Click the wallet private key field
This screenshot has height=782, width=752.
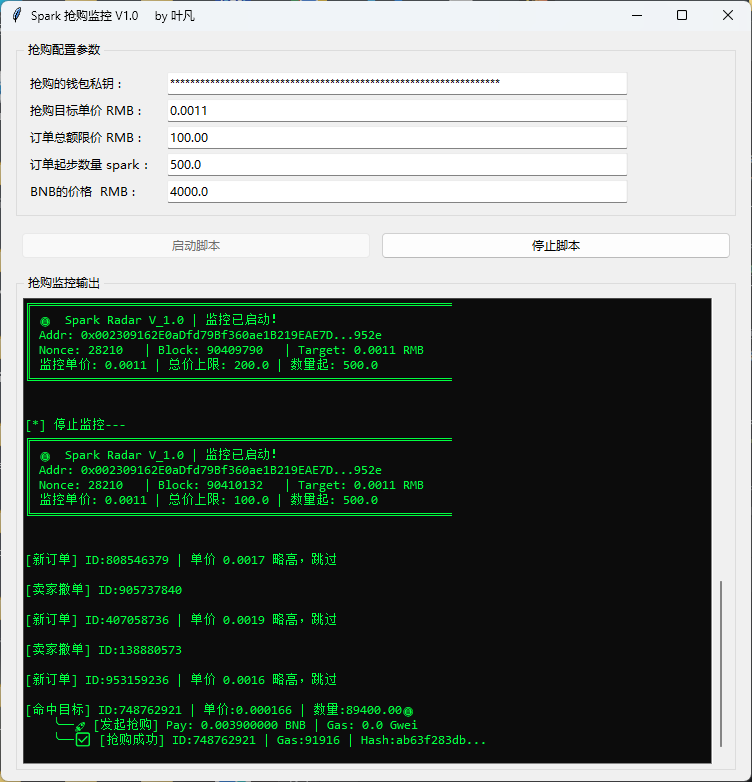(397, 83)
